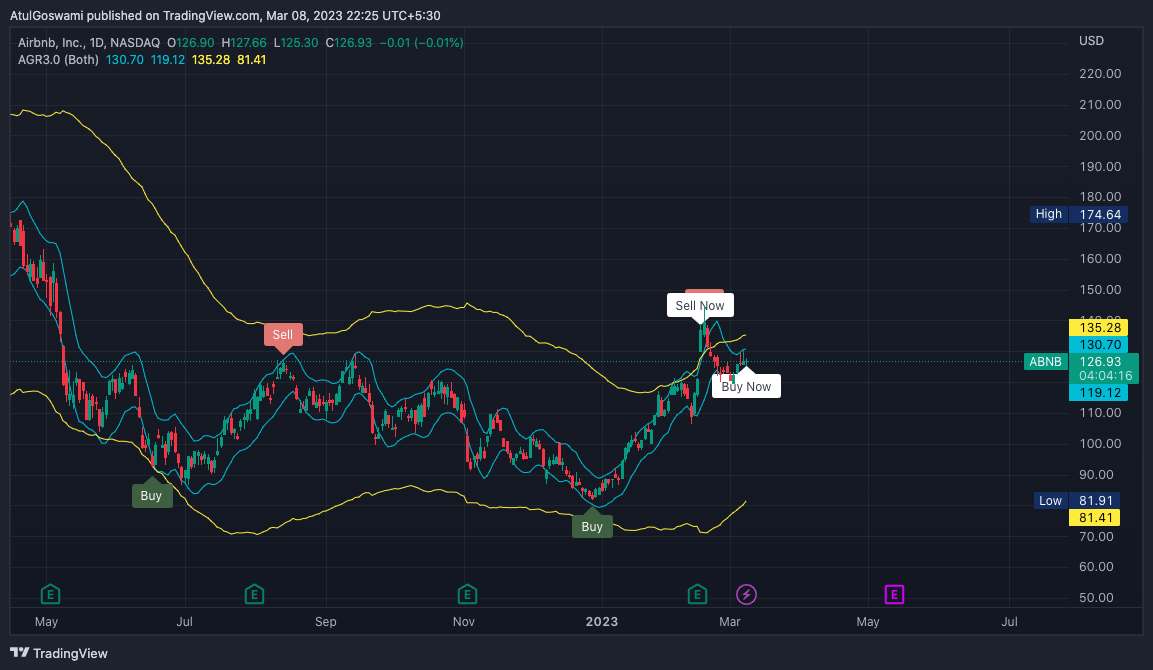Click the 04:04:16 countdown timer

click(x=1105, y=376)
